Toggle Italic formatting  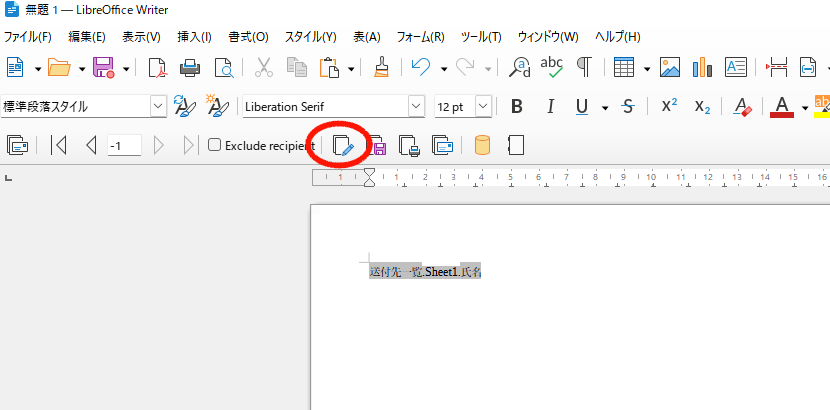point(547,107)
